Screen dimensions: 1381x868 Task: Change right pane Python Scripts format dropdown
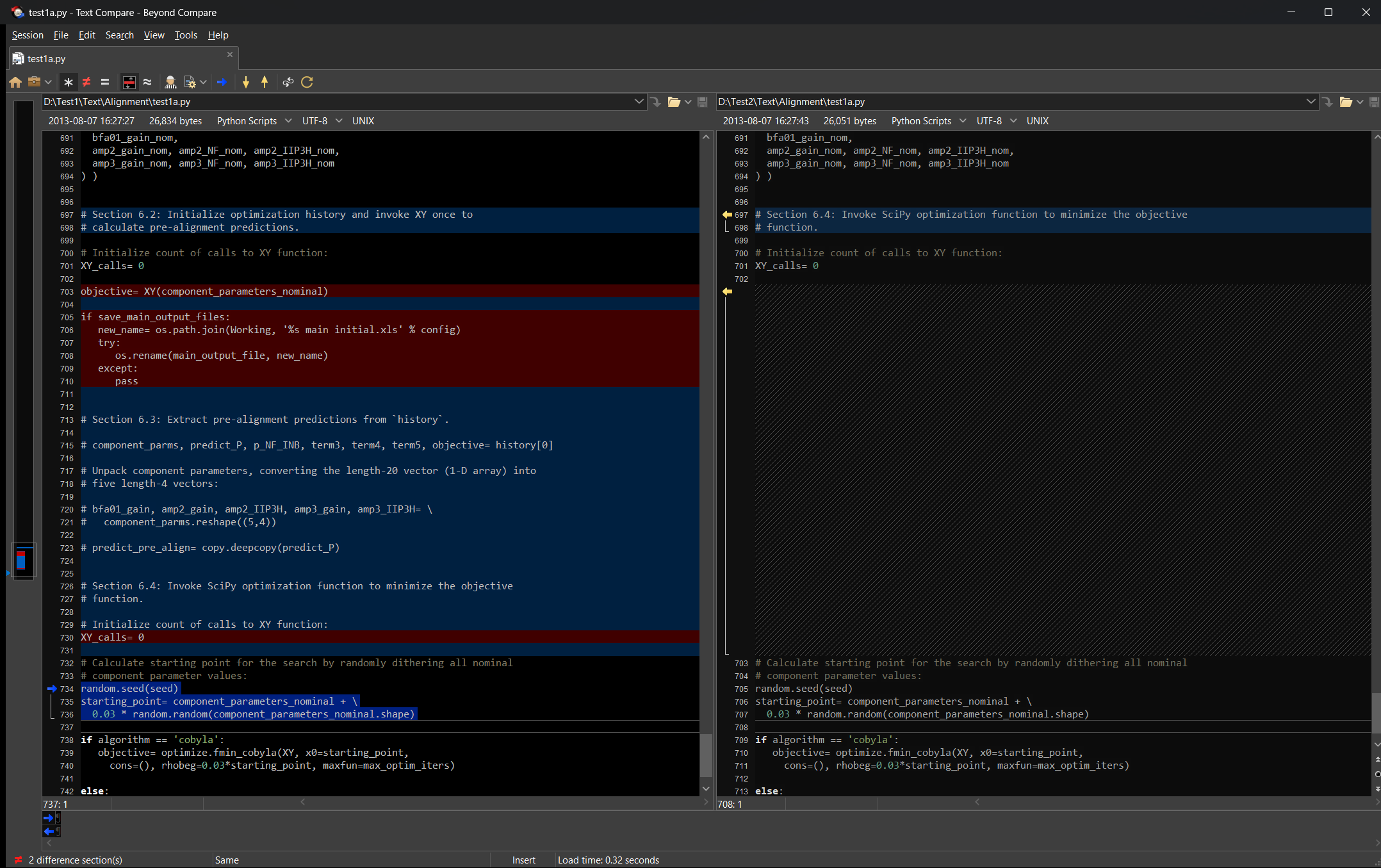click(928, 121)
